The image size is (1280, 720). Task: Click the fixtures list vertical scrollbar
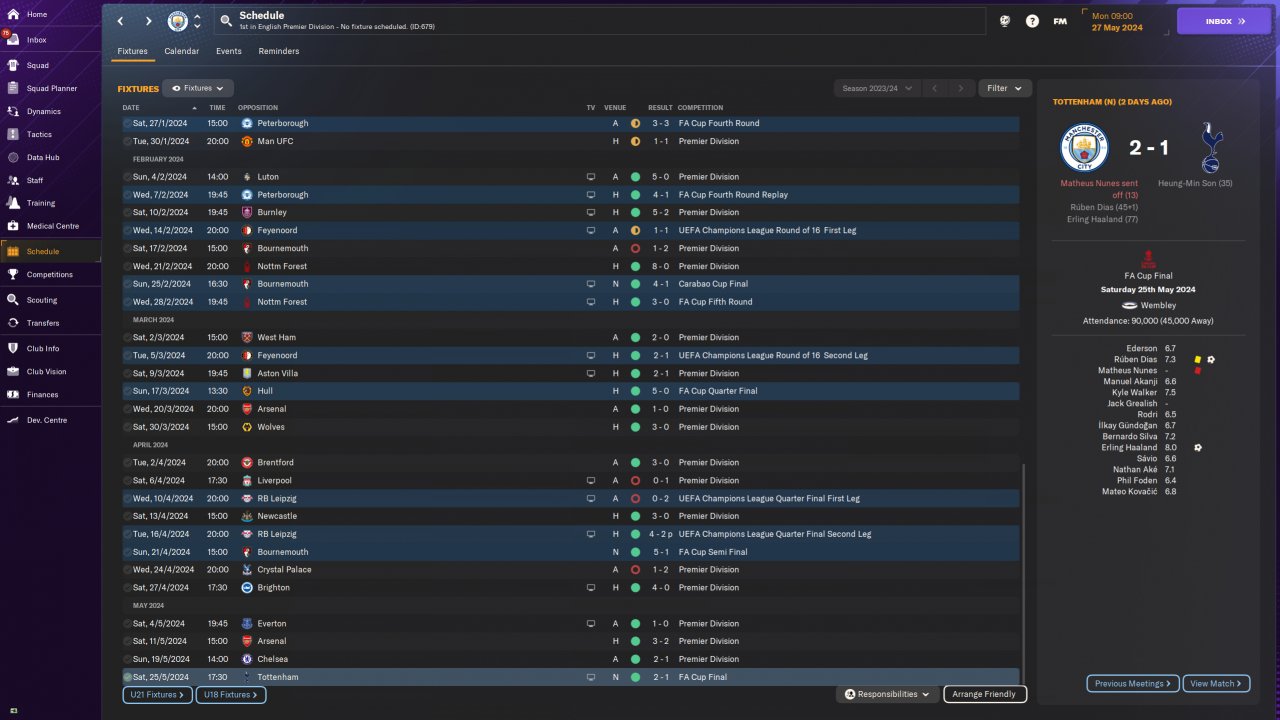[x=1025, y=572]
